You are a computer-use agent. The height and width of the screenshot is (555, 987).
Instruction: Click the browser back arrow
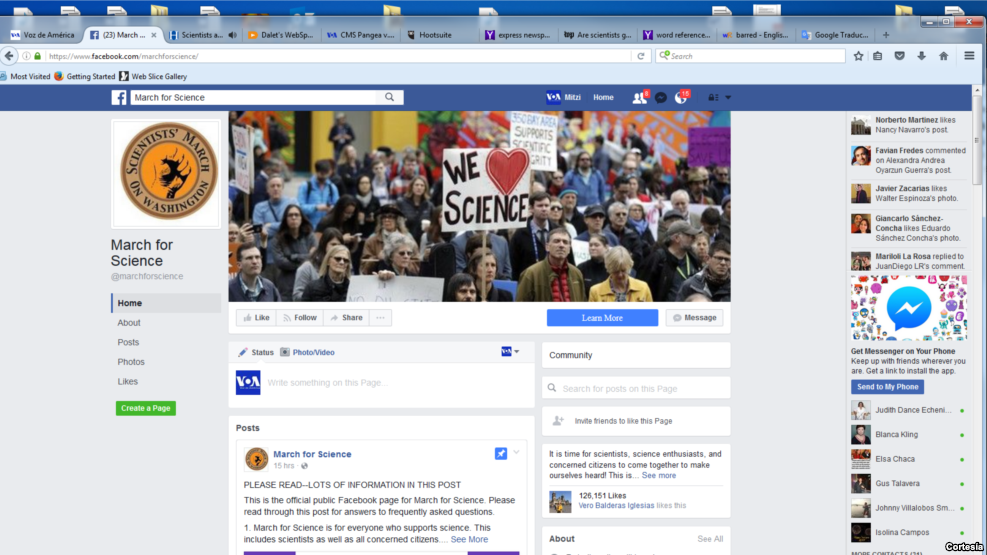click(x=9, y=56)
